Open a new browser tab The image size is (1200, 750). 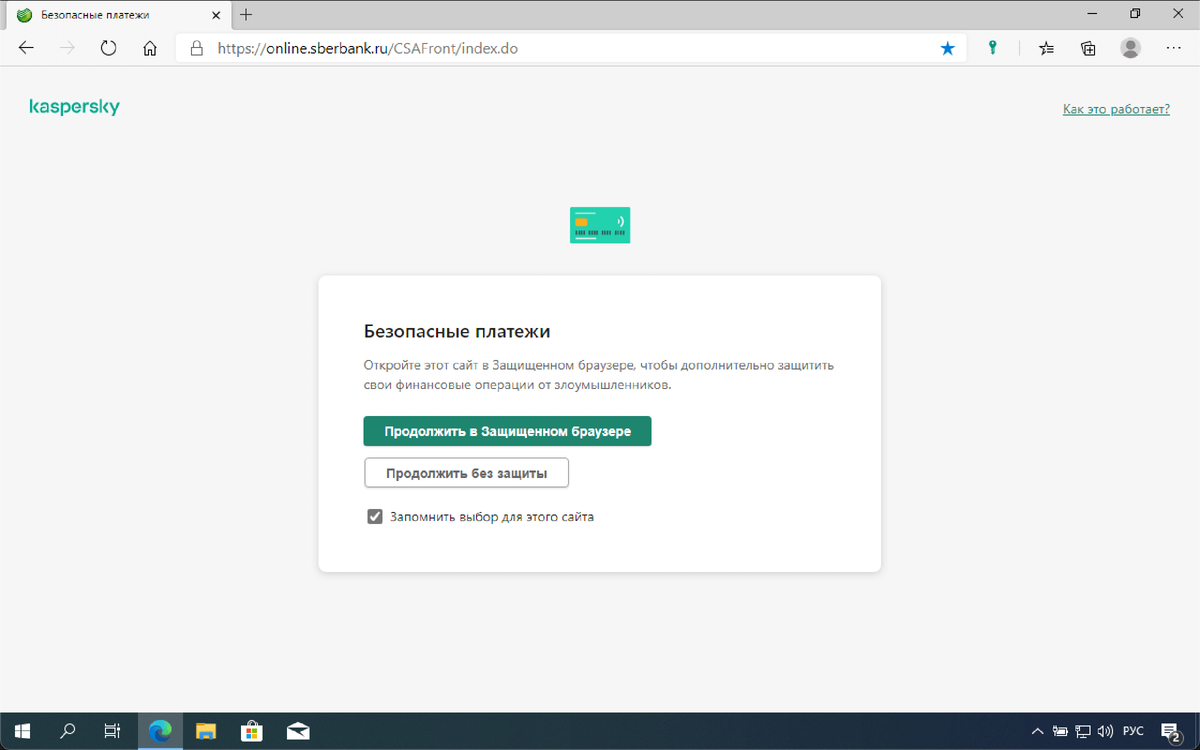click(246, 15)
